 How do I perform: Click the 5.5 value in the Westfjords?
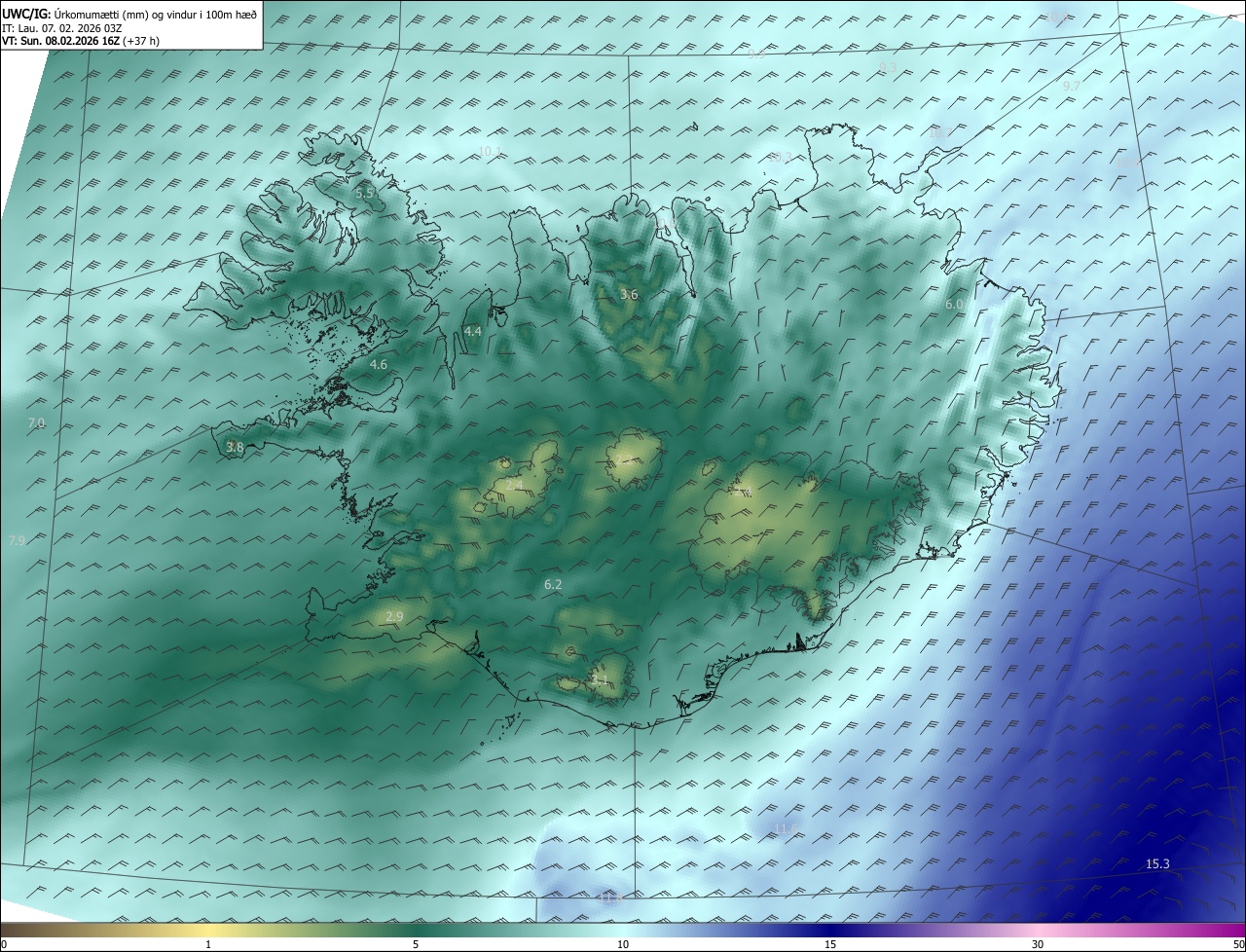click(x=365, y=194)
